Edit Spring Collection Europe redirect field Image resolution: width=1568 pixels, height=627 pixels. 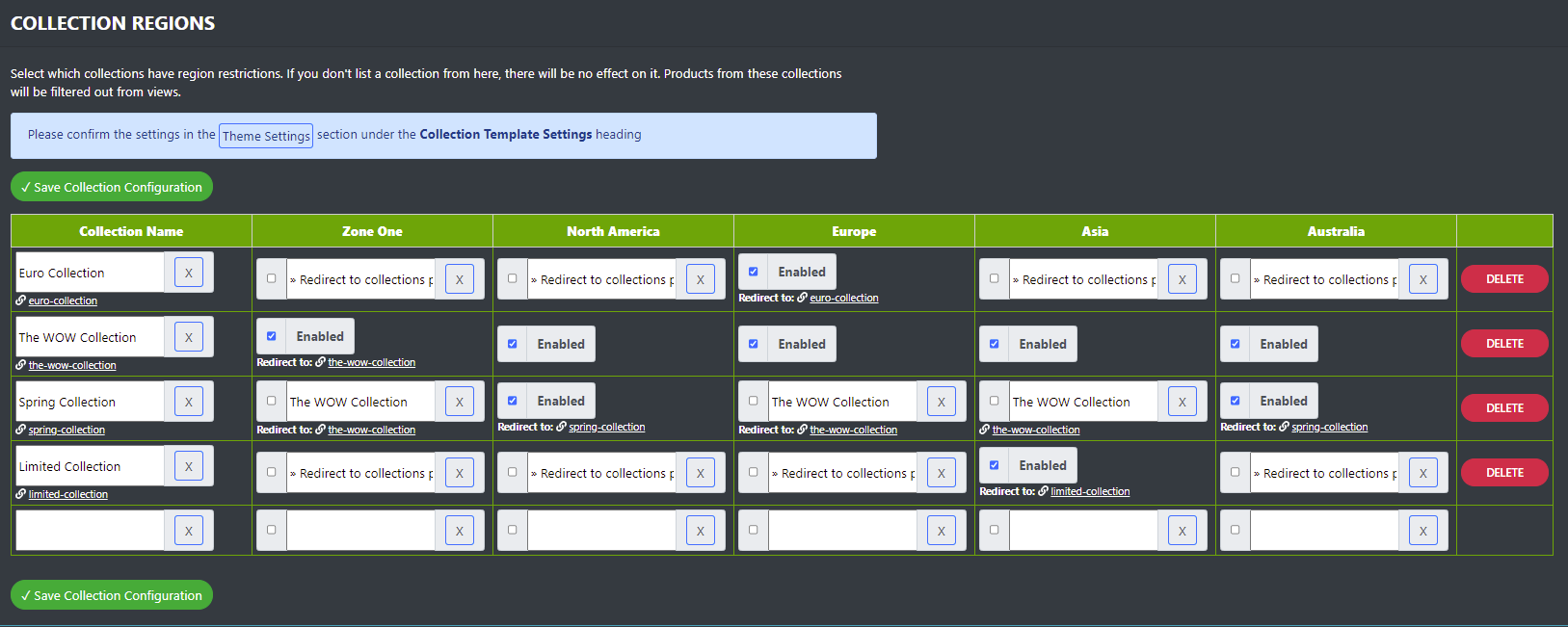tap(842, 402)
